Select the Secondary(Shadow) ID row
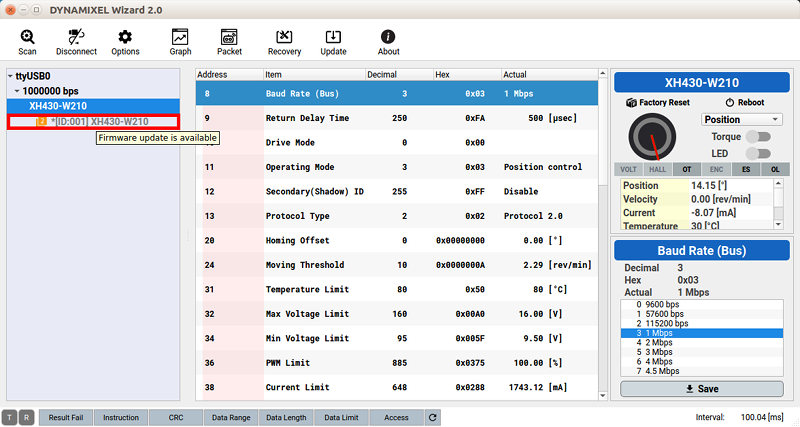Viewport: 800px width, 427px height. click(x=396, y=191)
